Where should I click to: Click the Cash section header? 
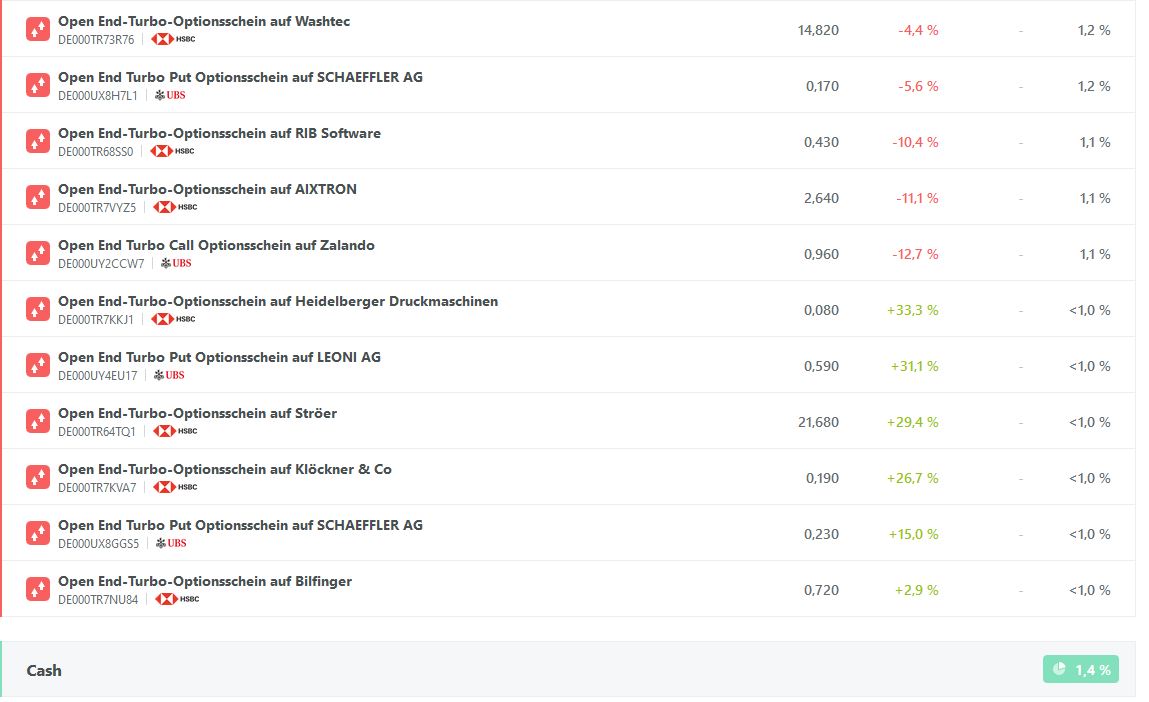(44, 670)
